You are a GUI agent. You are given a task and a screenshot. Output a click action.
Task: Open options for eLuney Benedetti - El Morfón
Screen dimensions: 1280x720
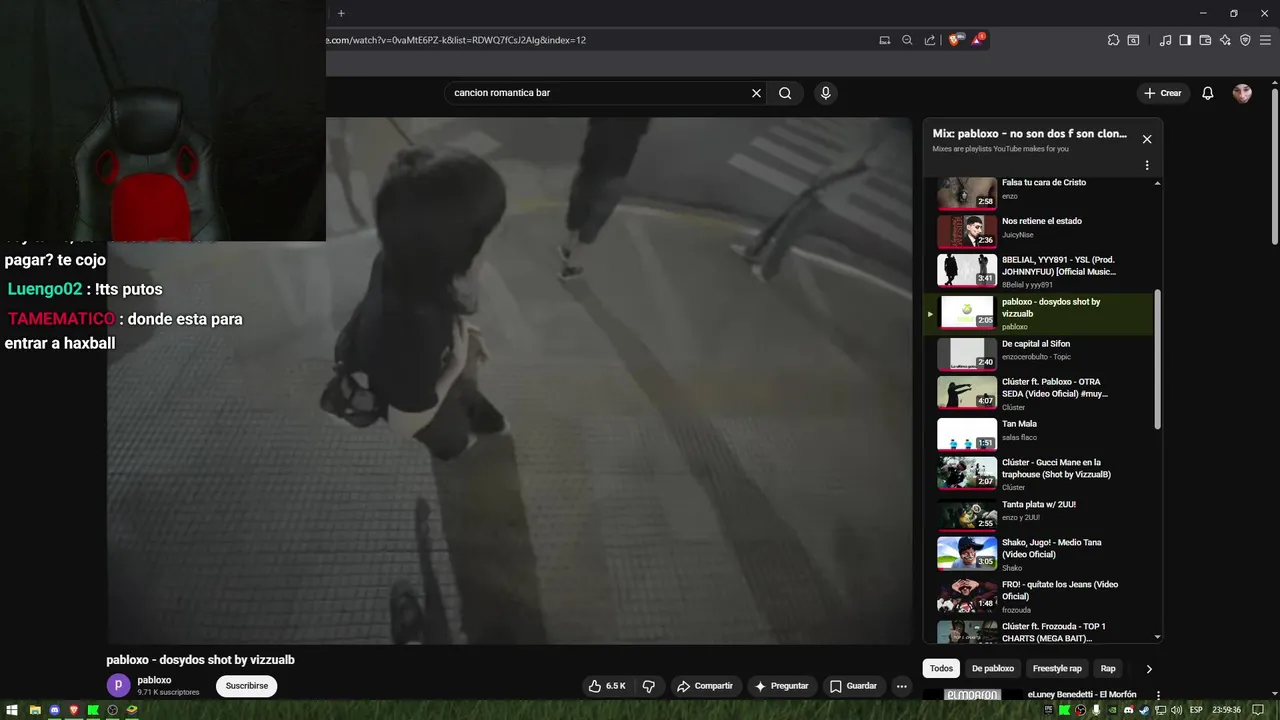(1158, 694)
